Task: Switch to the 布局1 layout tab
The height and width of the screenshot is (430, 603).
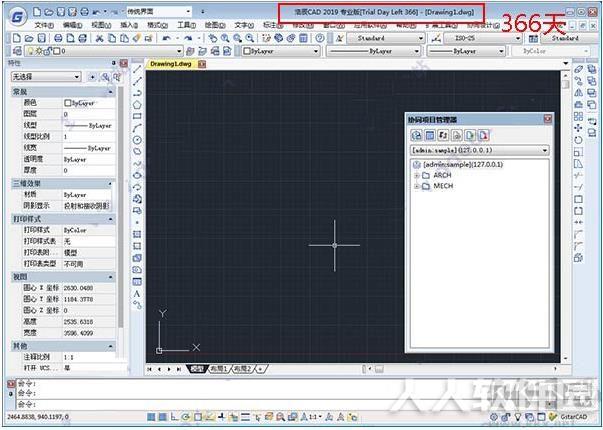Action: click(219, 369)
